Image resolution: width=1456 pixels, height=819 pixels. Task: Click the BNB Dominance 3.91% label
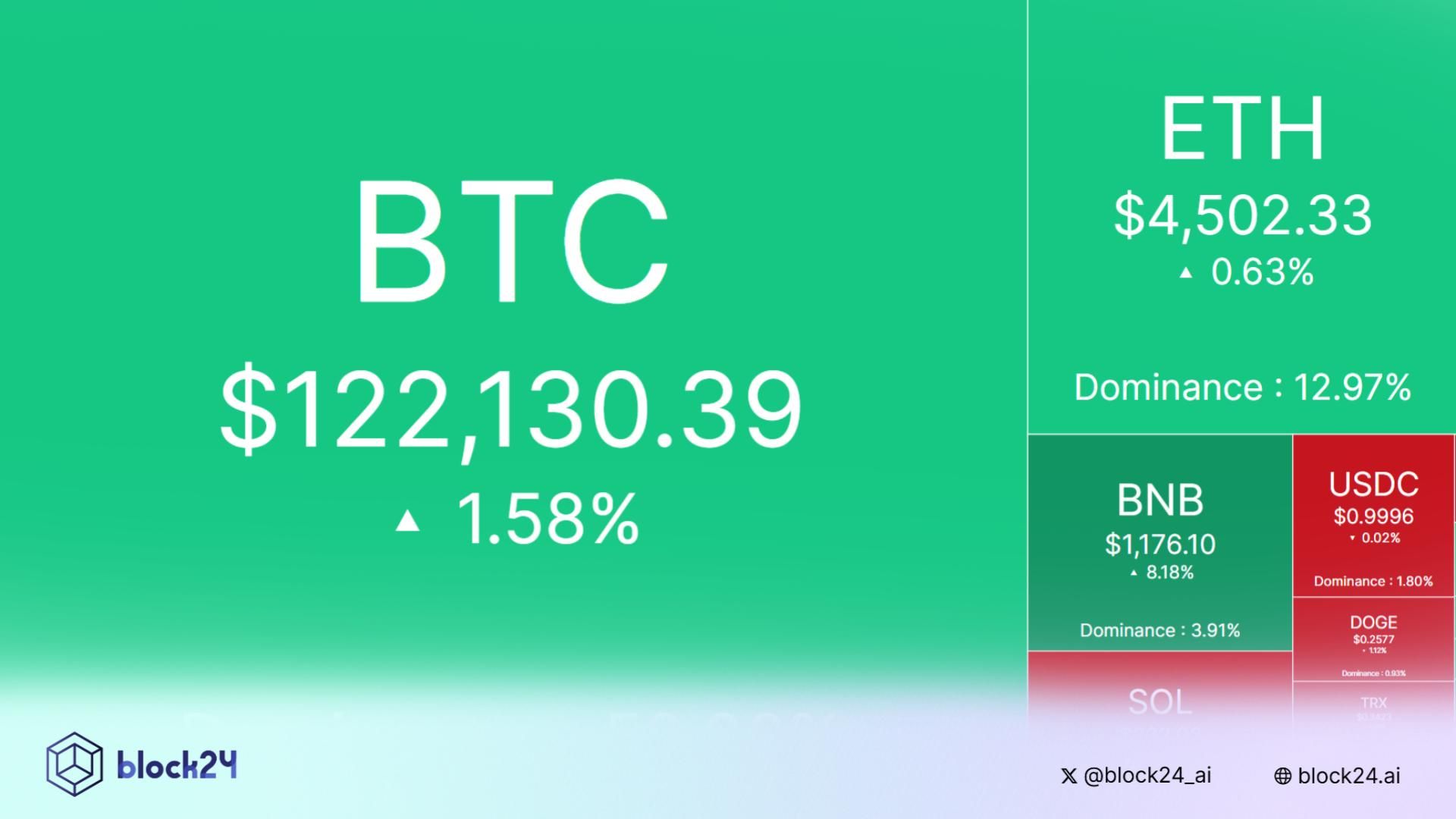1159,630
